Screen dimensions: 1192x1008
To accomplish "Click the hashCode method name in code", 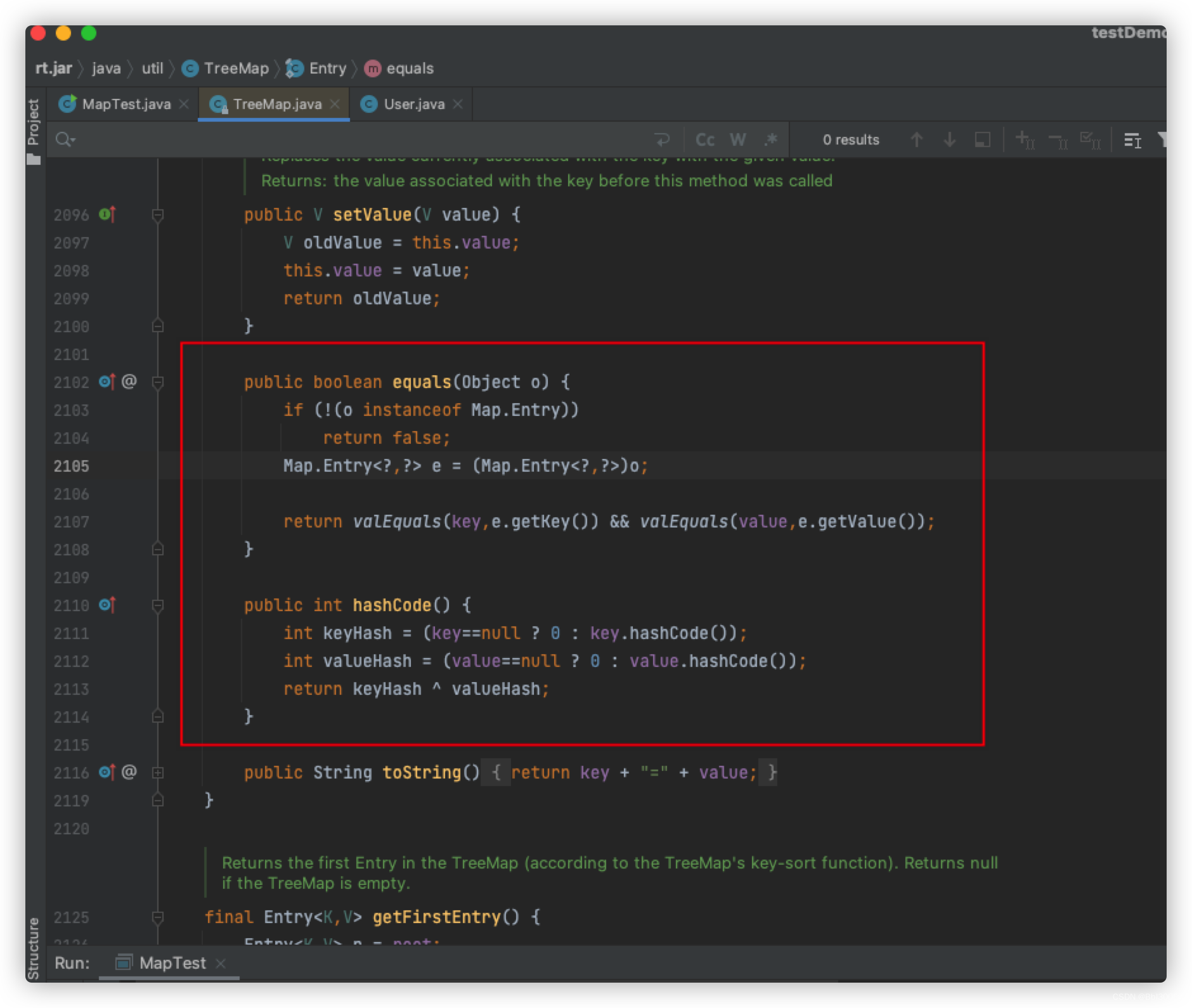I will point(392,605).
